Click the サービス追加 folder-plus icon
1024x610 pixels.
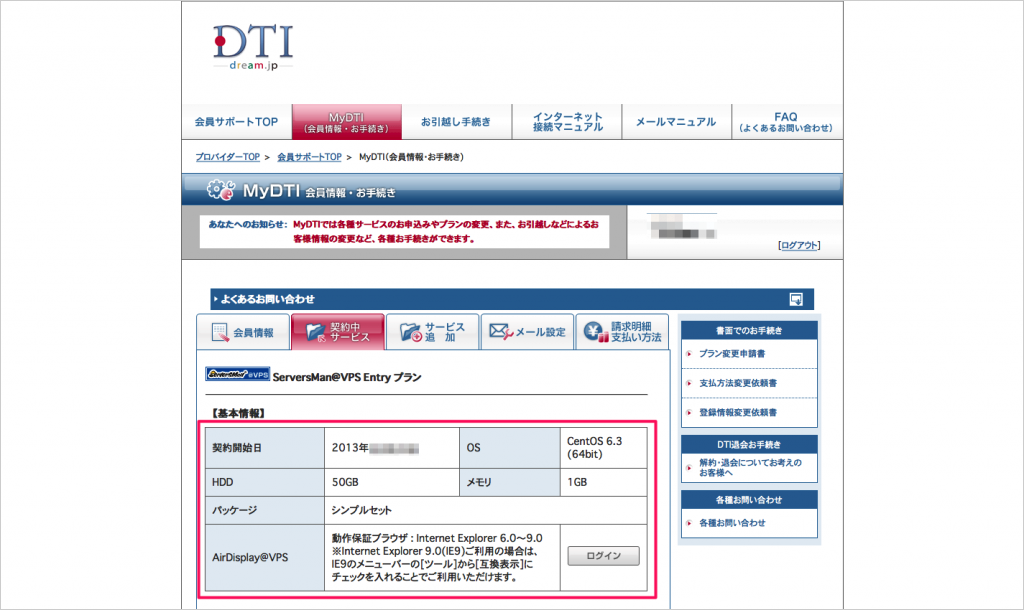[x=410, y=332]
